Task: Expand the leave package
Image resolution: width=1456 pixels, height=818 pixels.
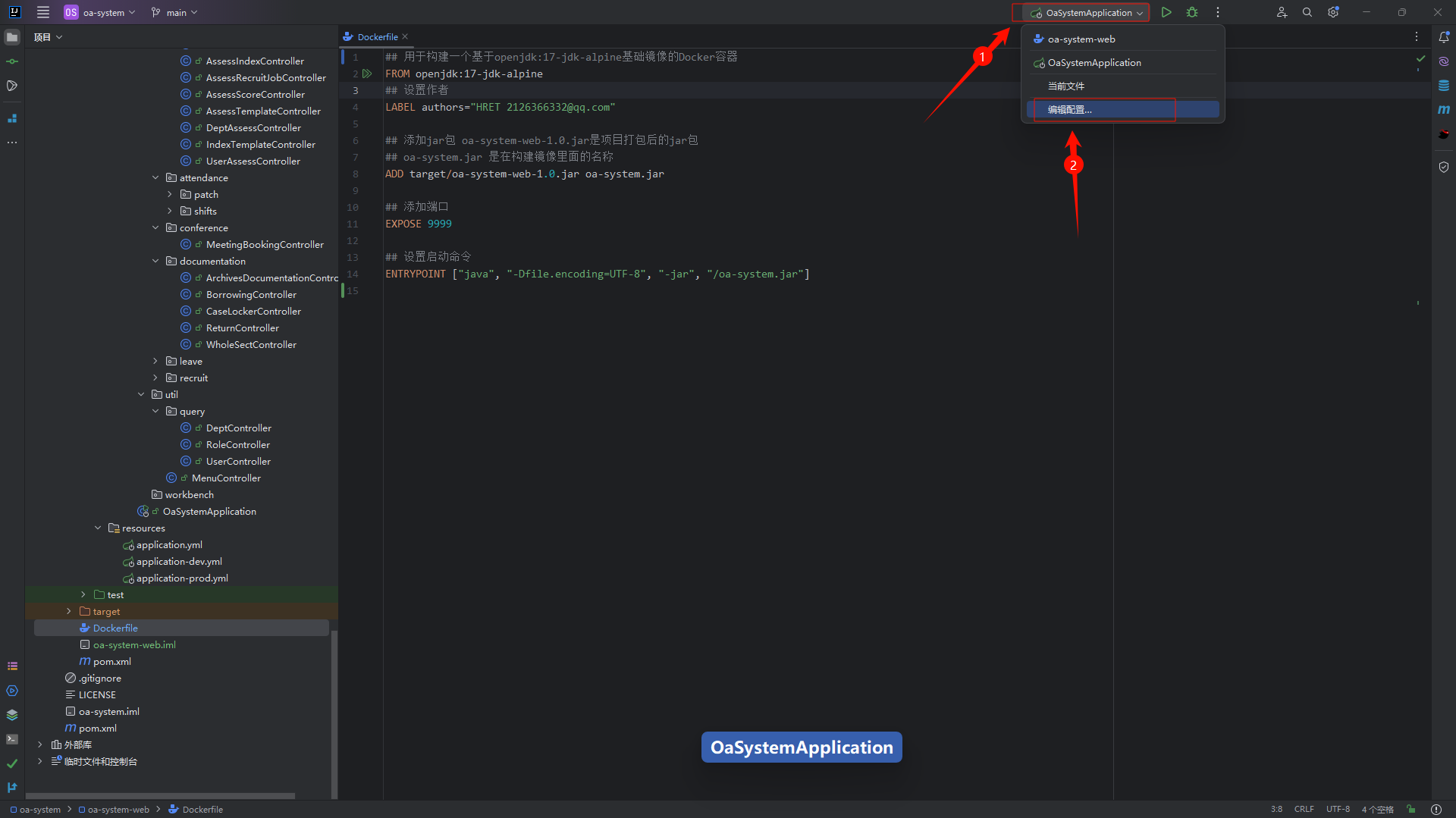Action: pos(155,362)
